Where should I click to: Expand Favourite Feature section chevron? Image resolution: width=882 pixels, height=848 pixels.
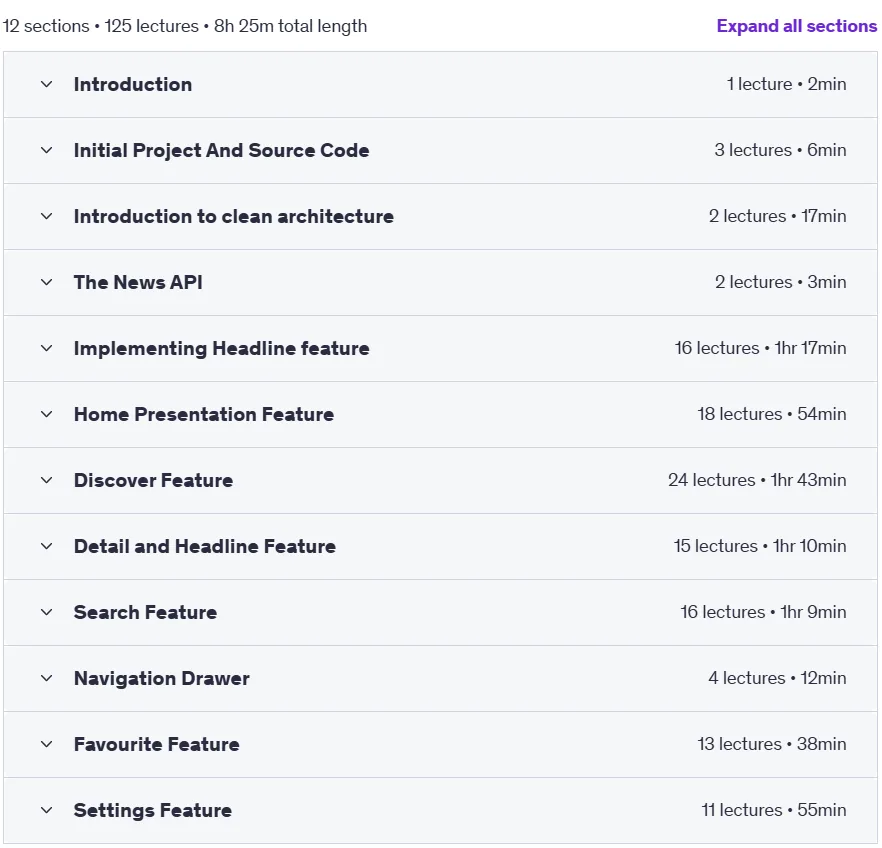47,744
